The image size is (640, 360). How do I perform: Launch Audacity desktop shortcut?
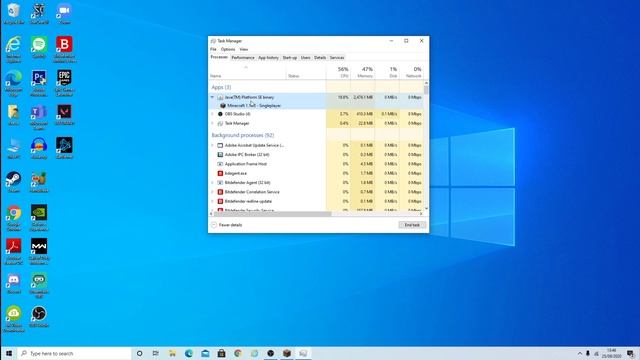click(39, 148)
